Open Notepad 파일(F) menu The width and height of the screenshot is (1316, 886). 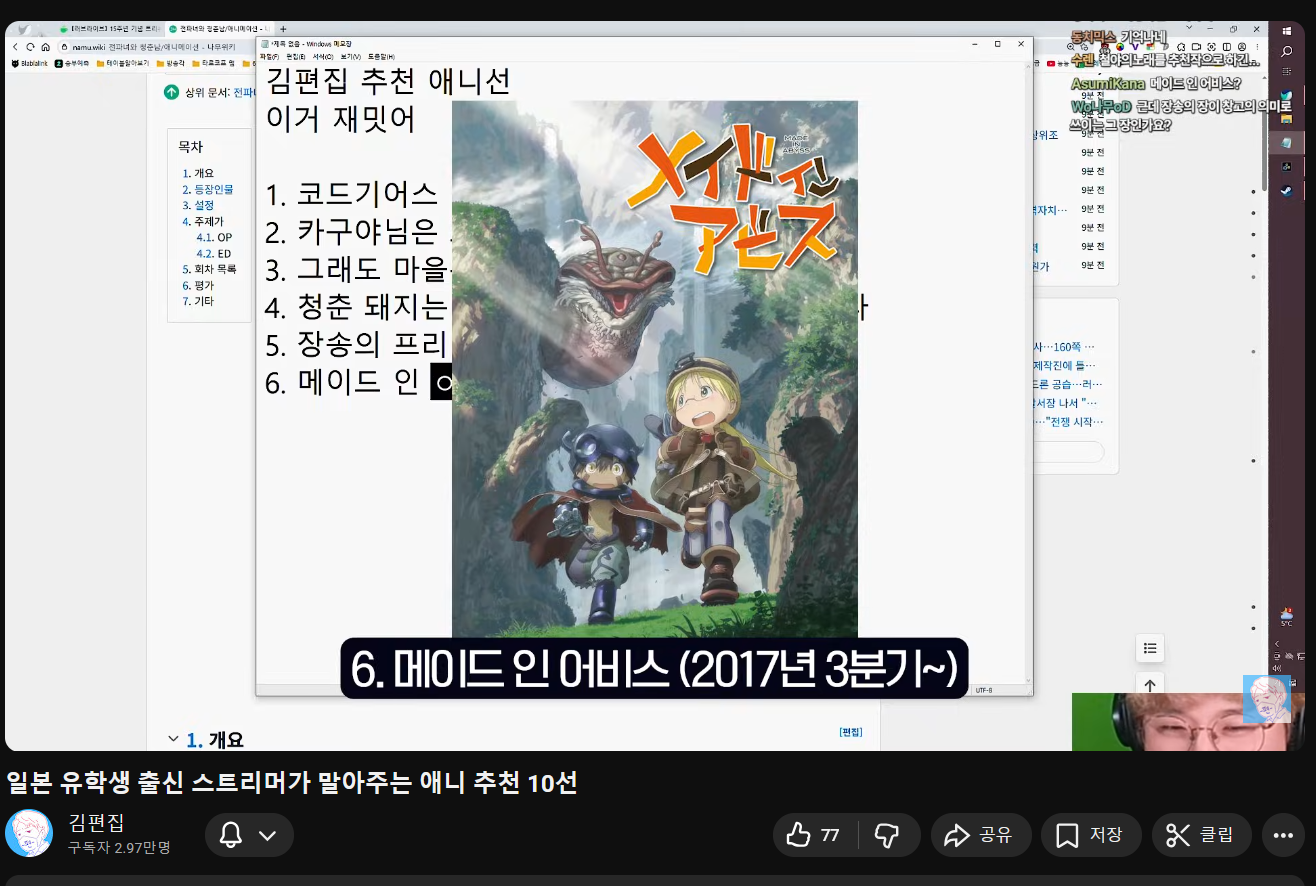[269, 56]
